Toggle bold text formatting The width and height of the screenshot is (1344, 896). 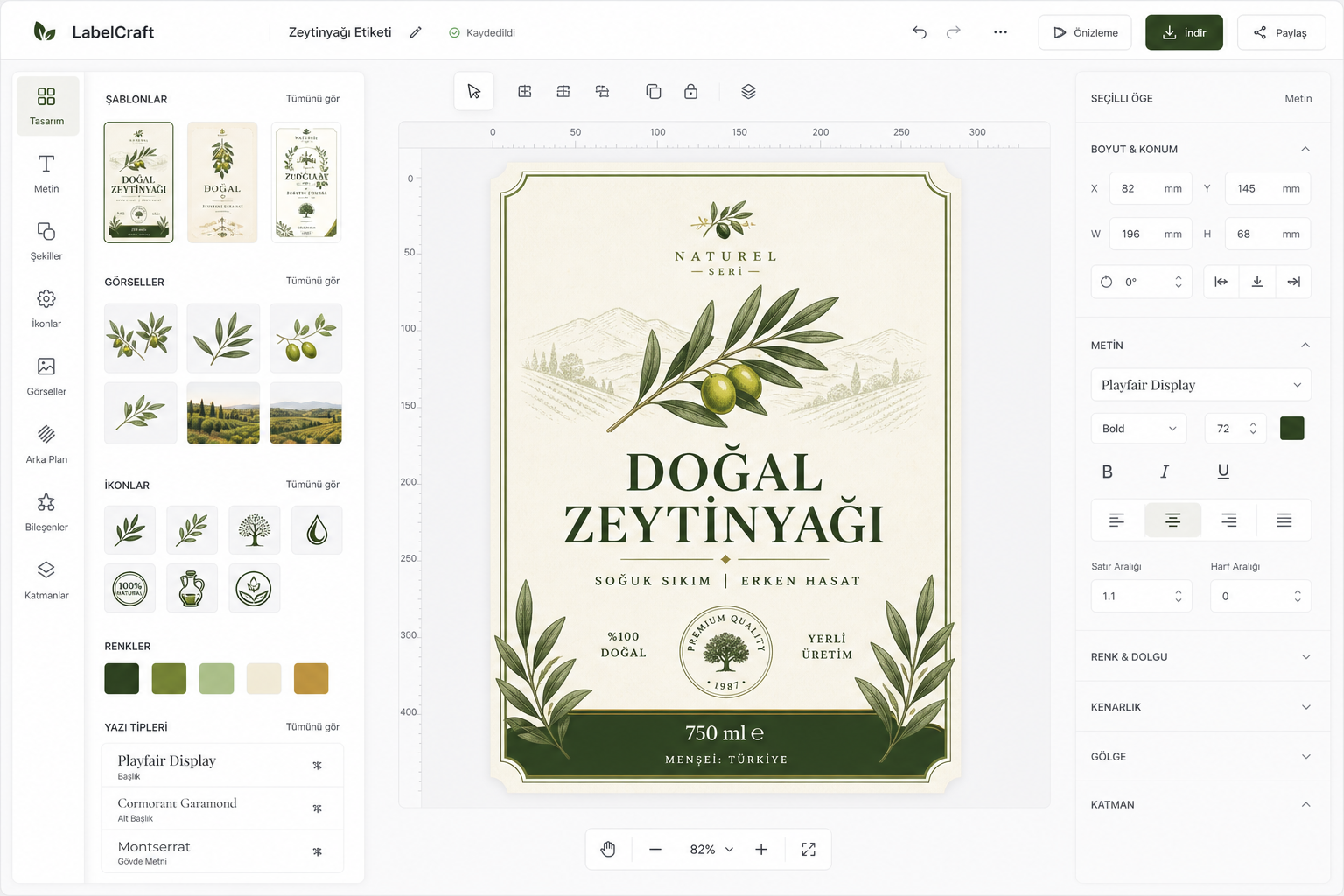(1108, 472)
